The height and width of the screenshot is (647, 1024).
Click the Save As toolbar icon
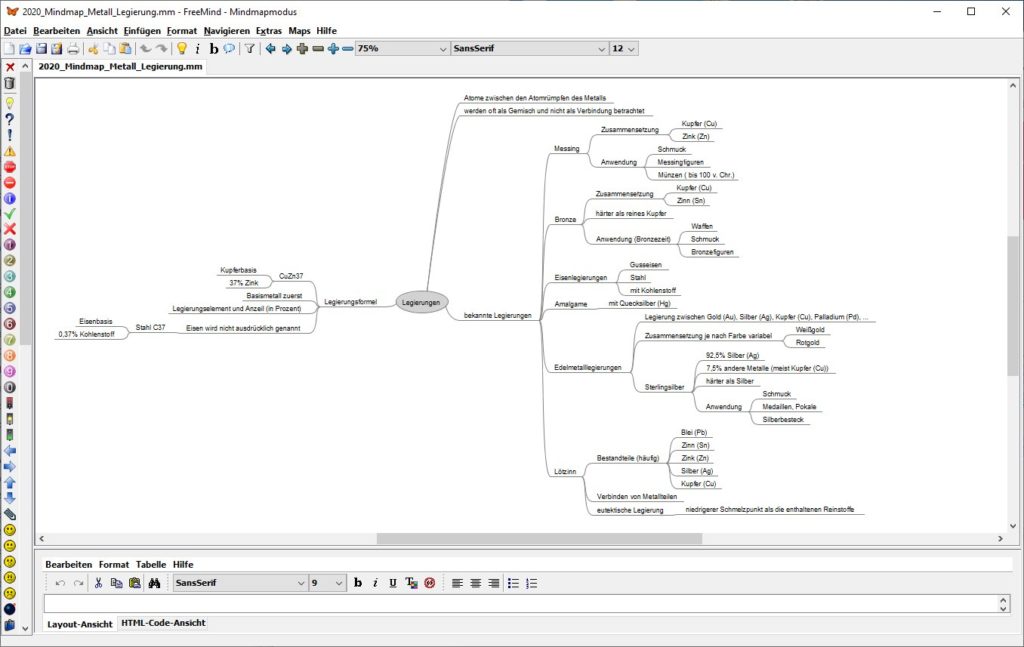(x=57, y=48)
